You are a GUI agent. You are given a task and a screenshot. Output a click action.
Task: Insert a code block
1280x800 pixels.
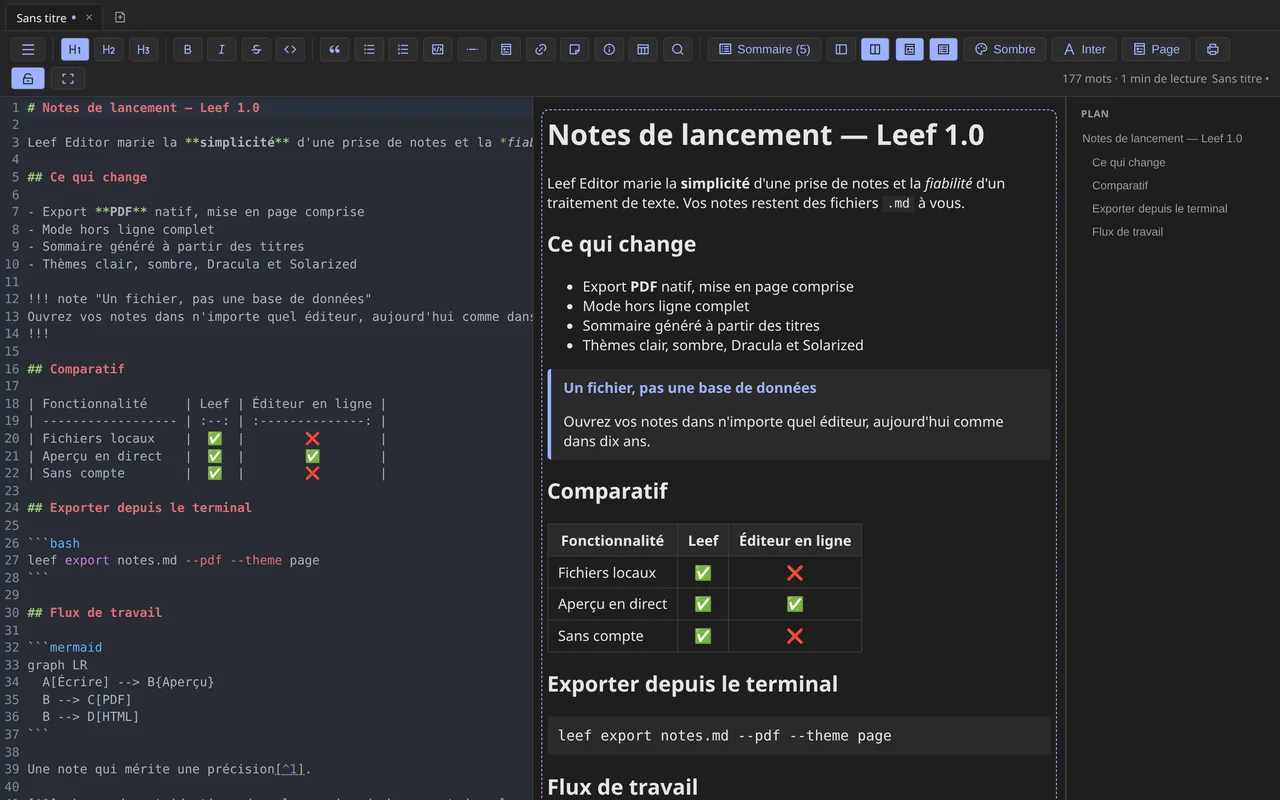pyautogui.click(x=437, y=49)
